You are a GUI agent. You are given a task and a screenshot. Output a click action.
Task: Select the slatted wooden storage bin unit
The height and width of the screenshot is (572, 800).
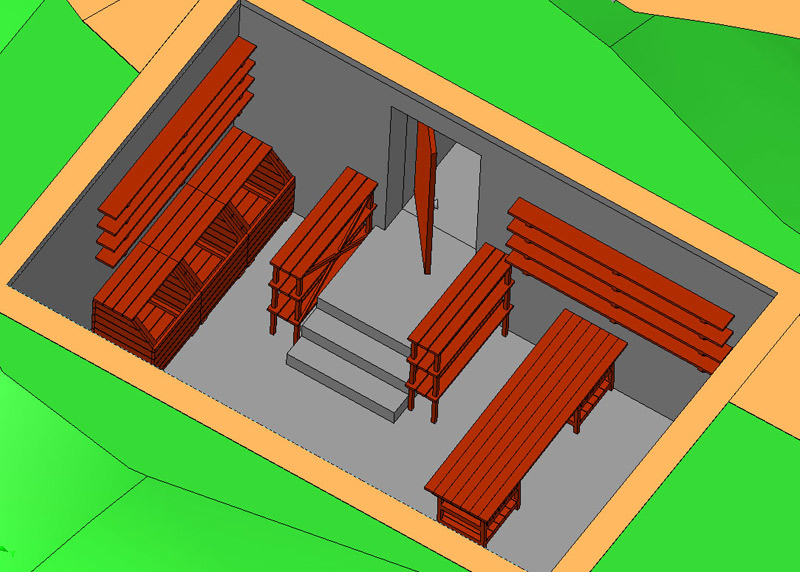[193, 247]
